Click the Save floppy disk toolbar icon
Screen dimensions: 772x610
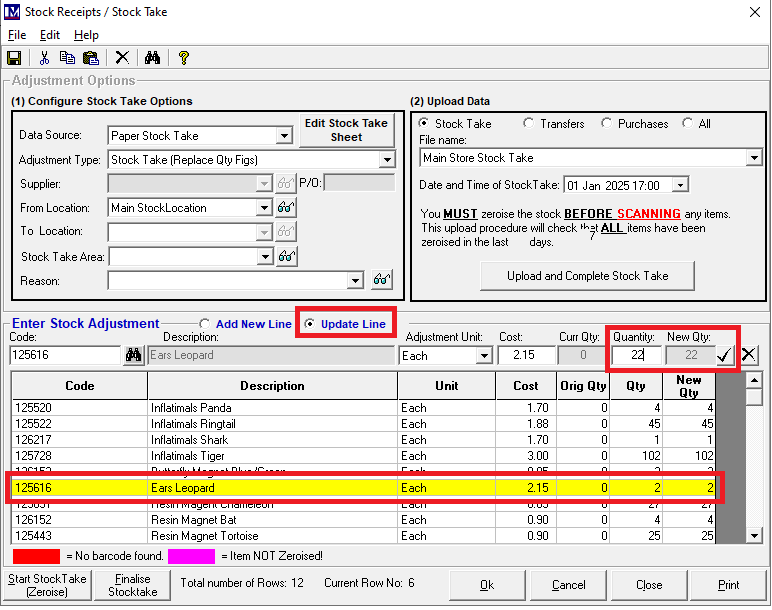[14, 58]
